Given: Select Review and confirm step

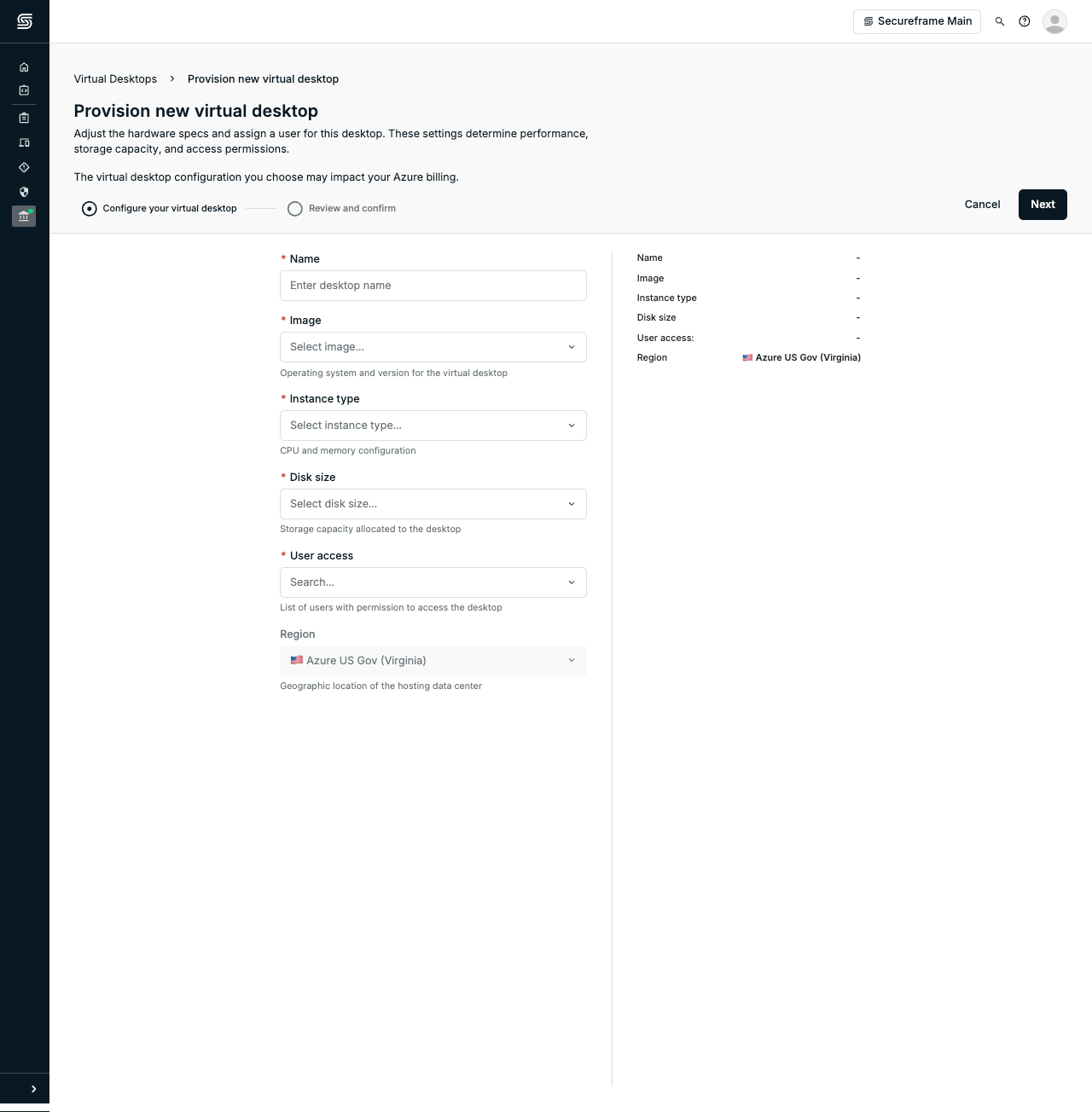Looking at the screenshot, I should [x=341, y=208].
